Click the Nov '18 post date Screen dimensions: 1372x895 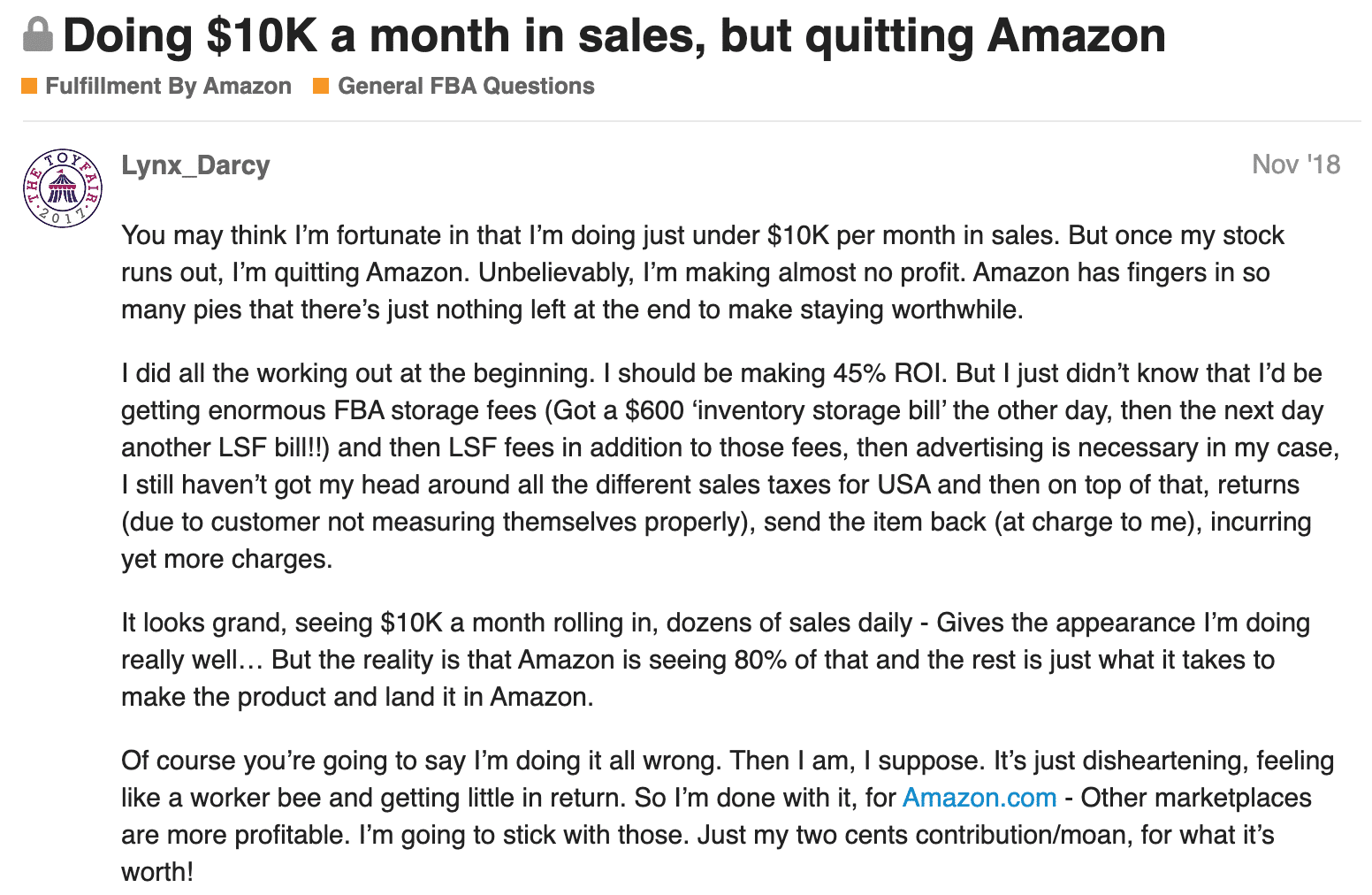tap(1296, 164)
